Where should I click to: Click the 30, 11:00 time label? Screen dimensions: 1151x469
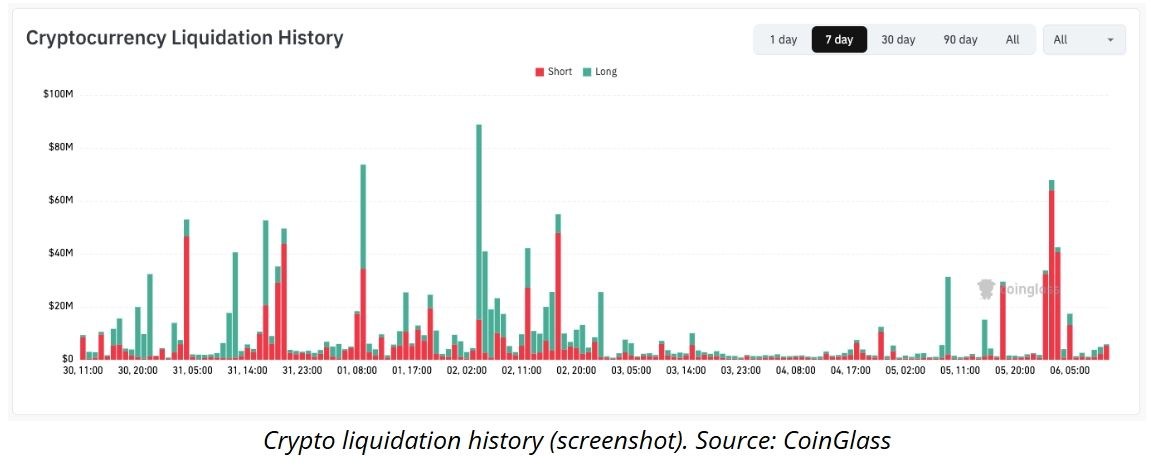tap(82, 371)
